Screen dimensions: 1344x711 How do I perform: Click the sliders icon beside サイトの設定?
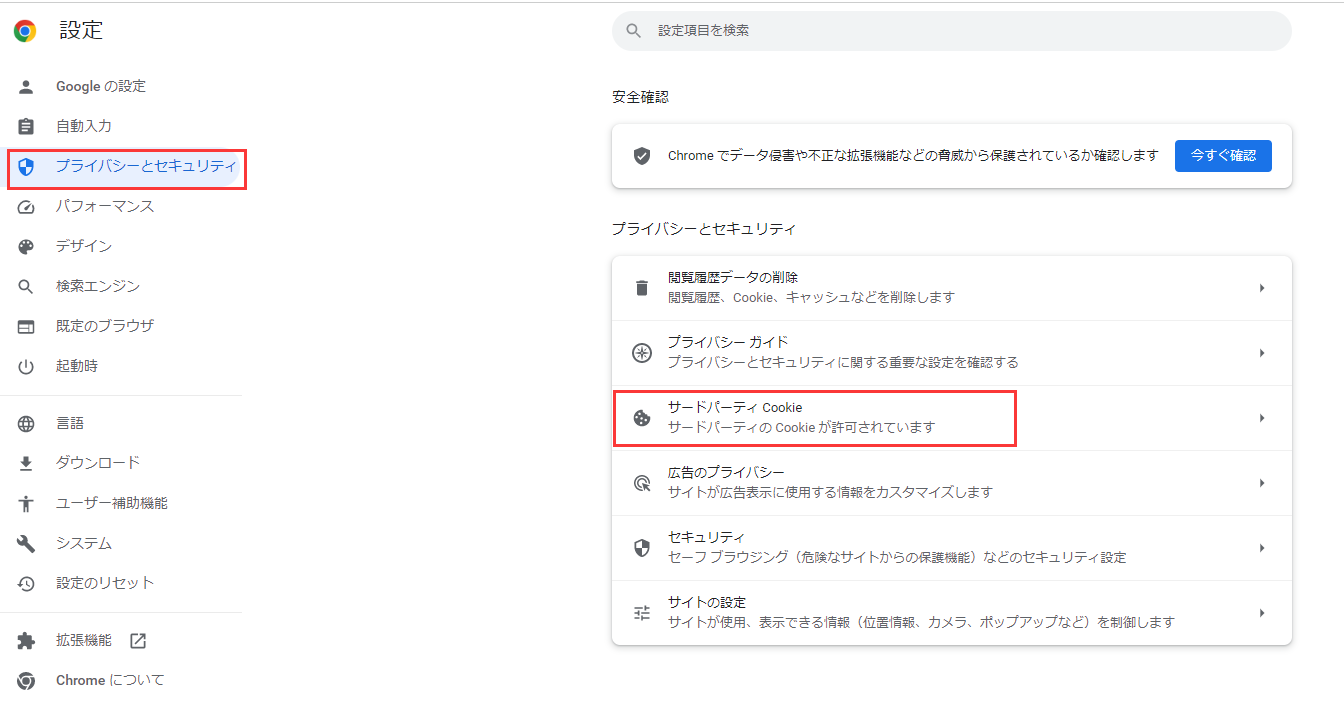(641, 611)
